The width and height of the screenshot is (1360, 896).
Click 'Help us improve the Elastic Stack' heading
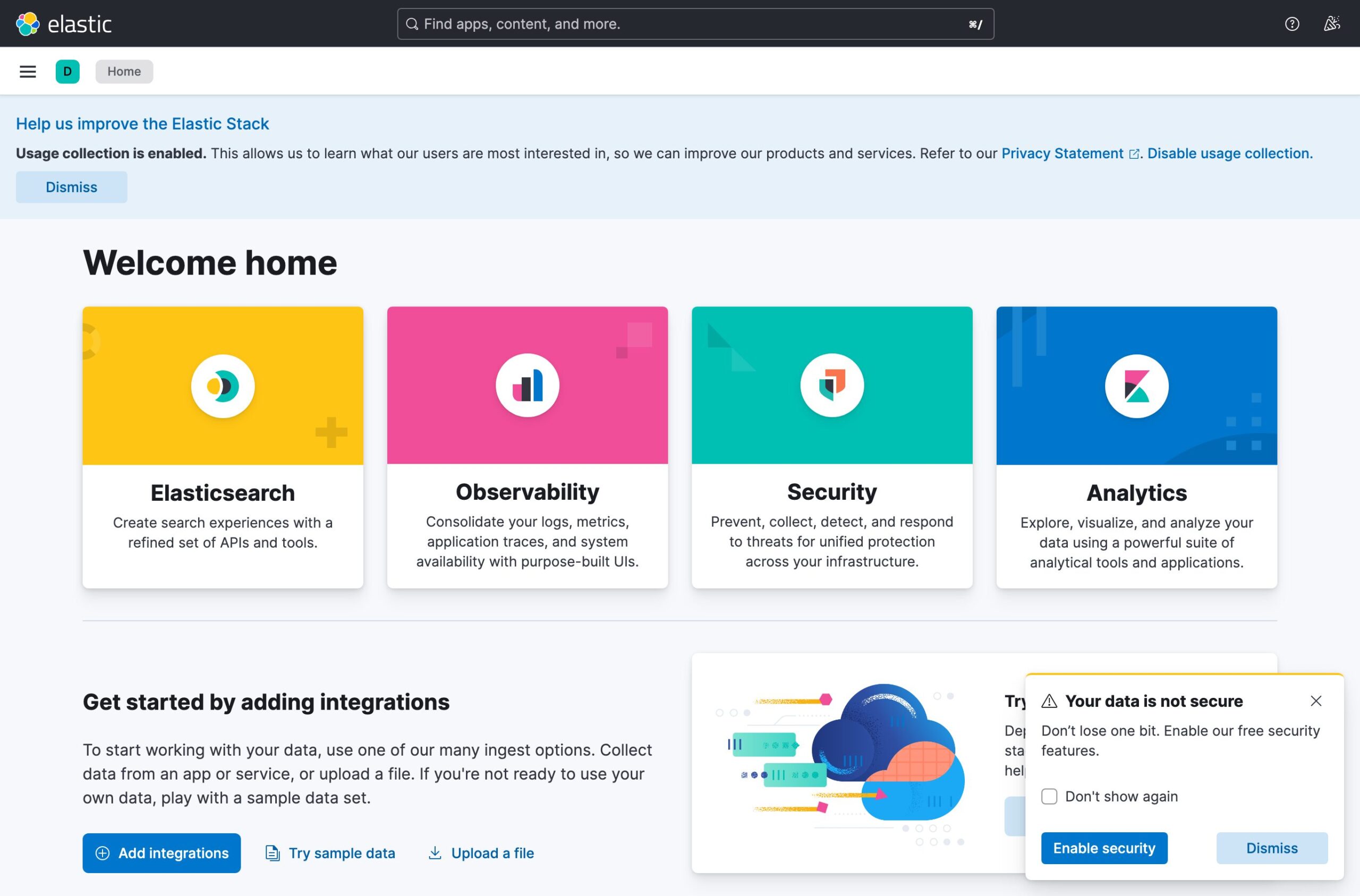142,124
